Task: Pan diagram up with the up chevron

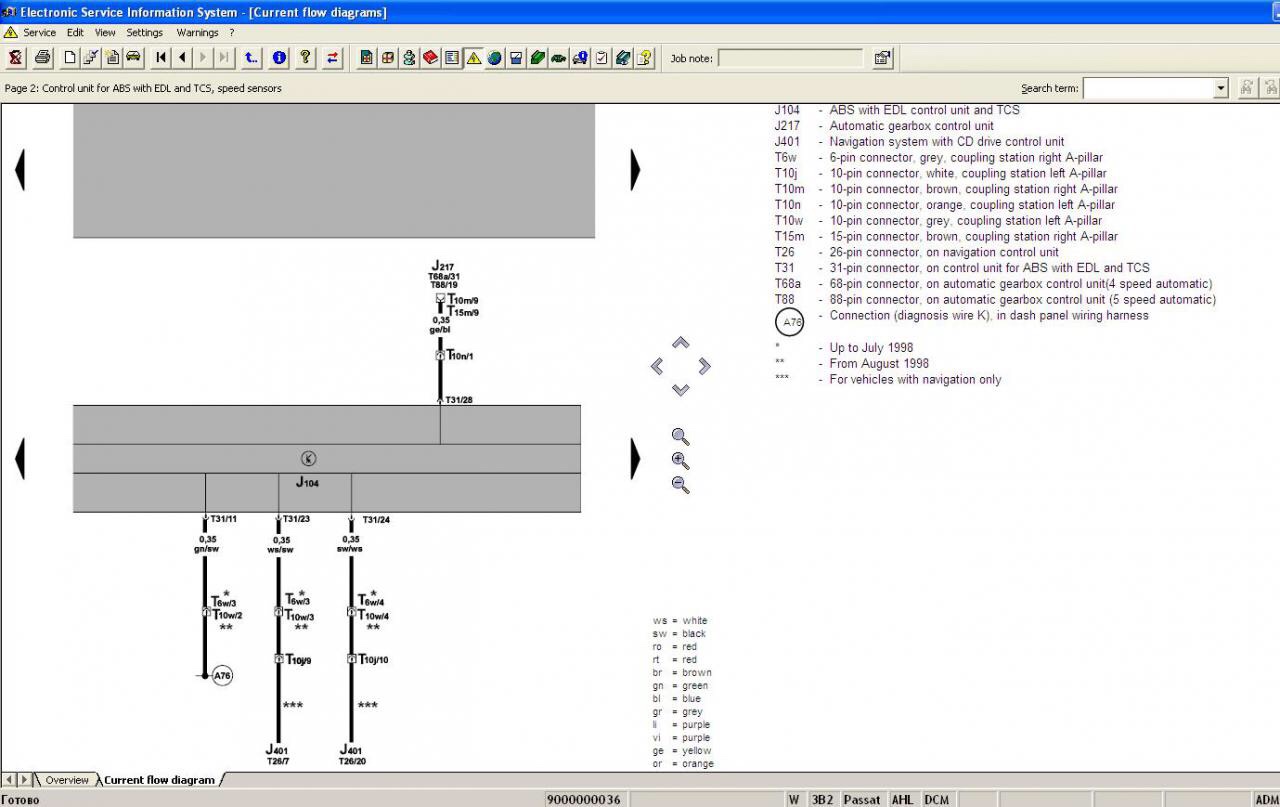Action: (x=680, y=343)
